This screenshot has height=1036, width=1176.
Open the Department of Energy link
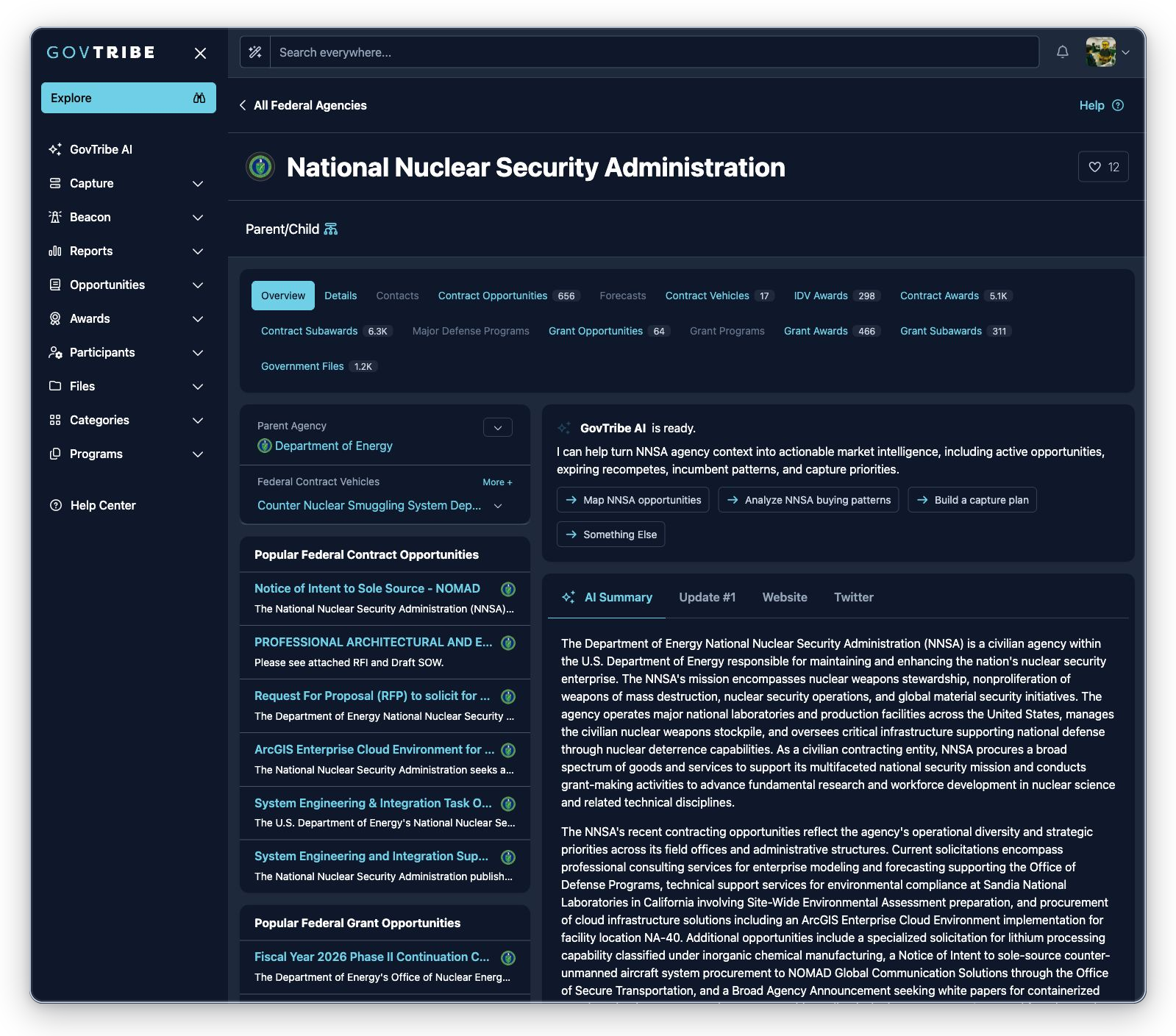pos(334,446)
